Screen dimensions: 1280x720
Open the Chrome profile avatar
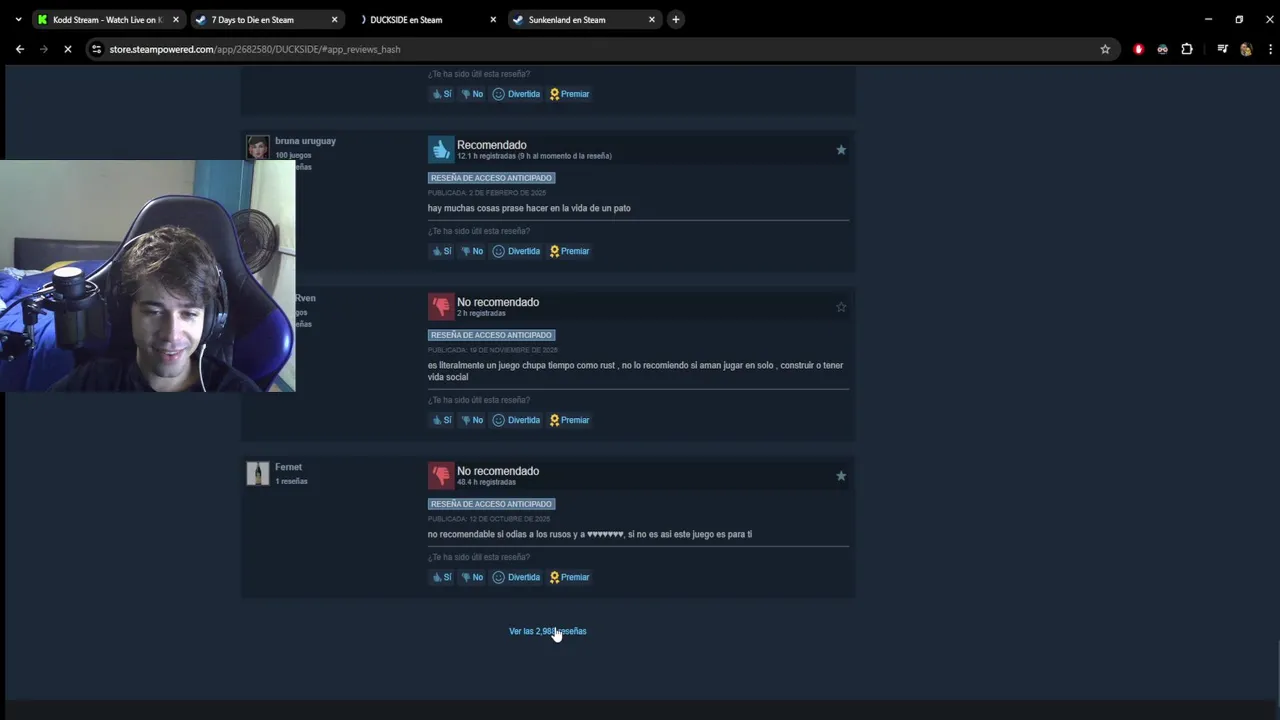(x=1246, y=49)
